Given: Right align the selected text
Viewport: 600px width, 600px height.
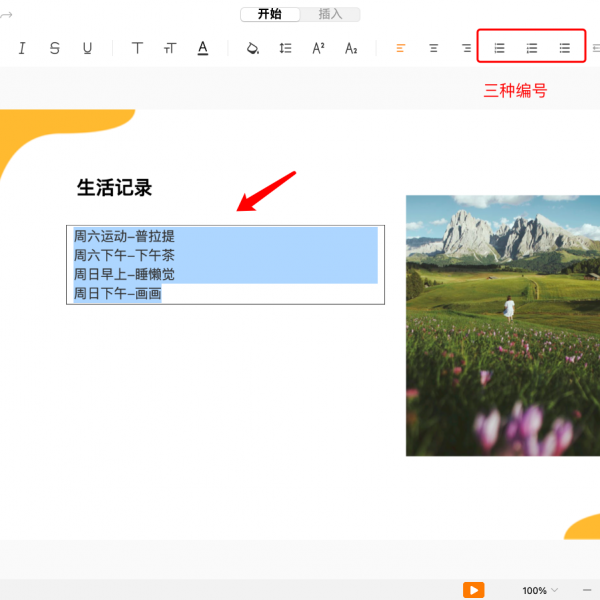Looking at the screenshot, I should click(x=466, y=48).
